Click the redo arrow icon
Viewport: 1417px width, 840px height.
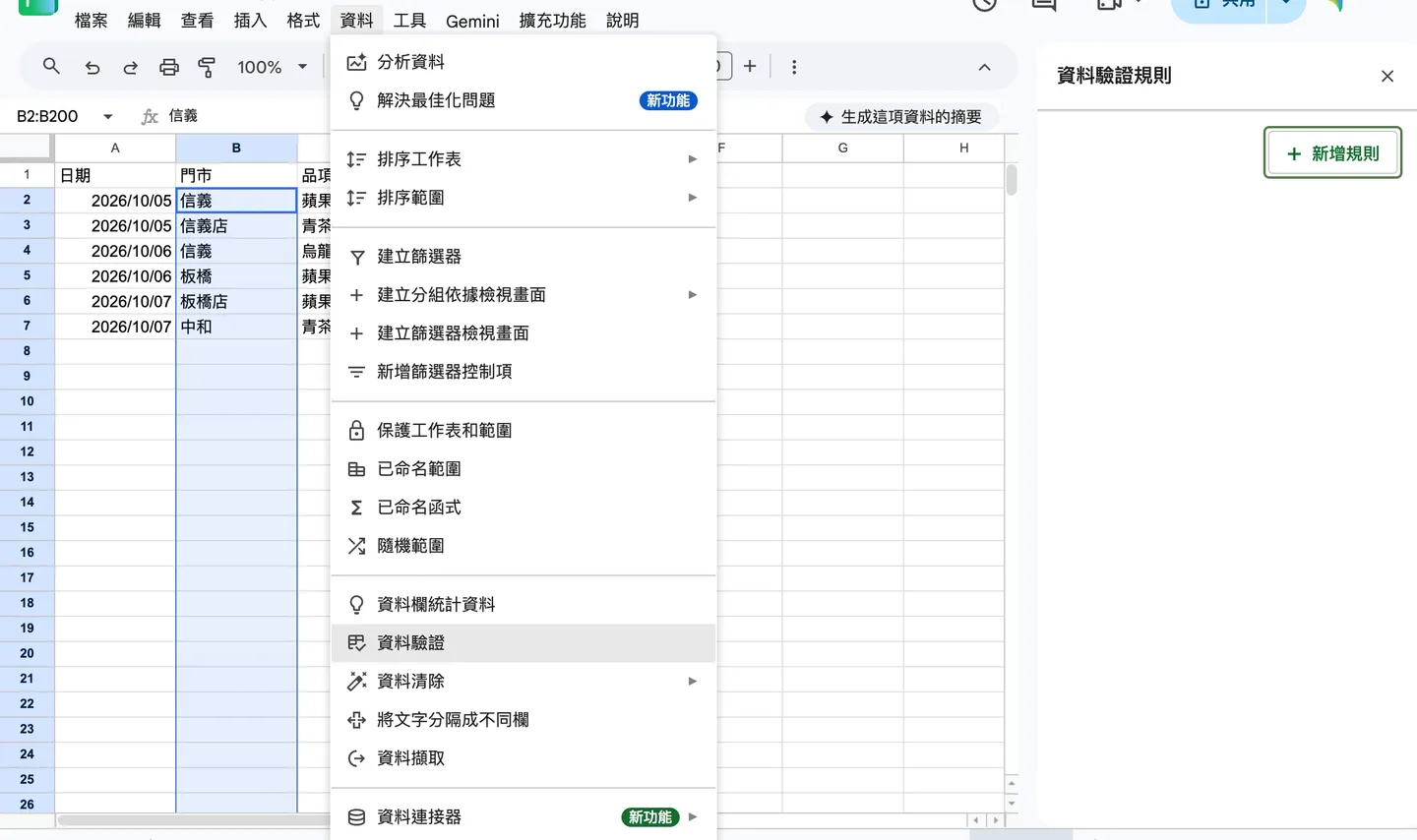130,67
